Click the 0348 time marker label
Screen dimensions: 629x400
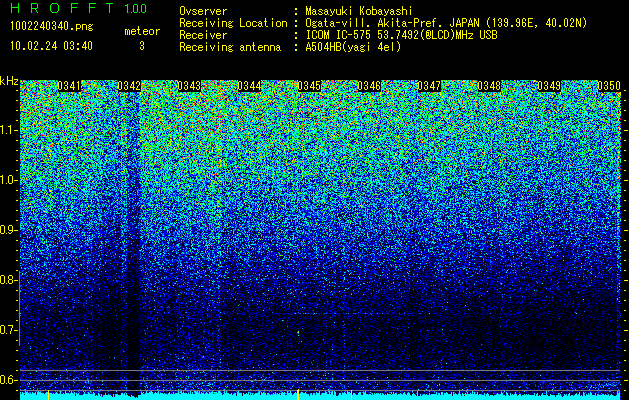point(489,86)
